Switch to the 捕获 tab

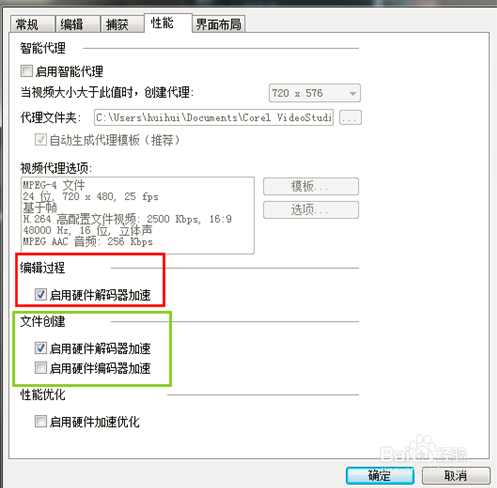122,24
